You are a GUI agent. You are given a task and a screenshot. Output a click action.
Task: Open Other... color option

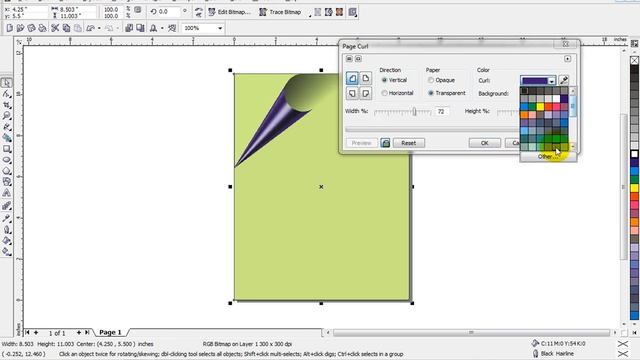coord(548,157)
